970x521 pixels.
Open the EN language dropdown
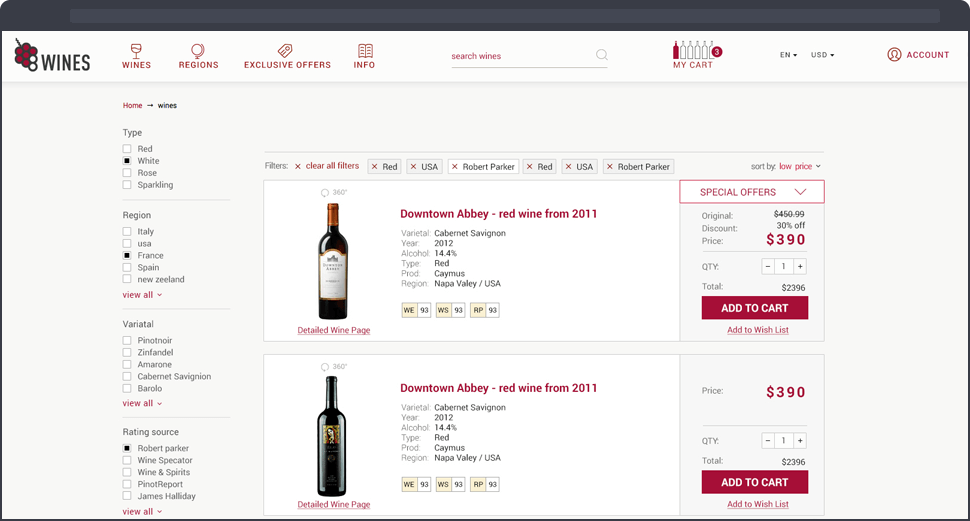coord(788,55)
